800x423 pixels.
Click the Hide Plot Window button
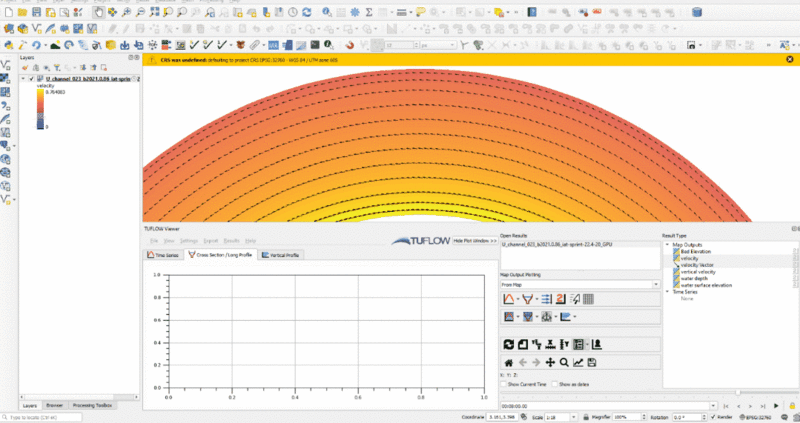pos(474,241)
